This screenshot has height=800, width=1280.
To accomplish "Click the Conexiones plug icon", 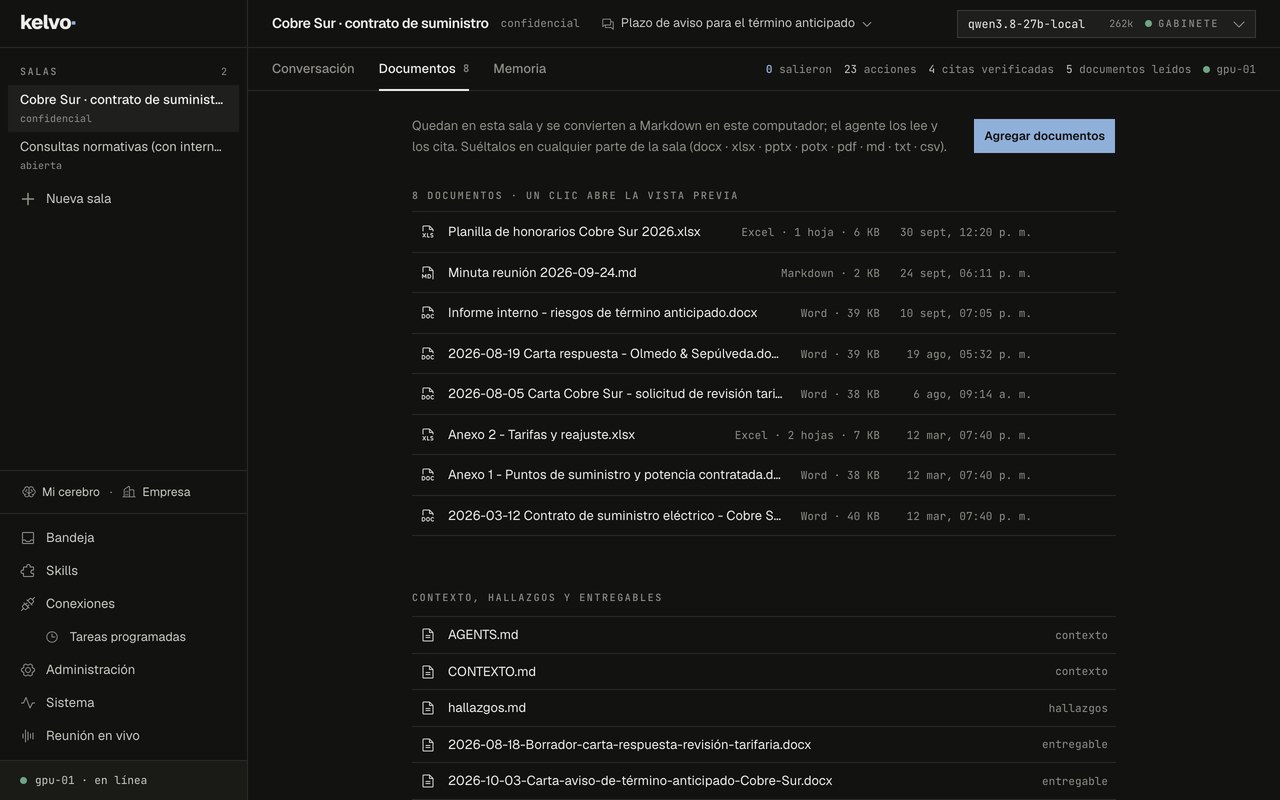I will pyautogui.click(x=28, y=604).
